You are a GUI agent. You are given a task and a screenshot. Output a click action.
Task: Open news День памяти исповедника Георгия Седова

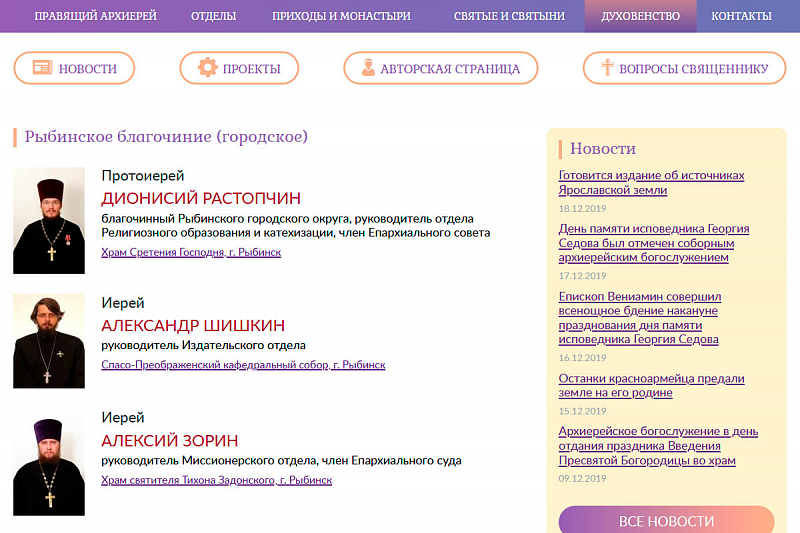point(654,243)
